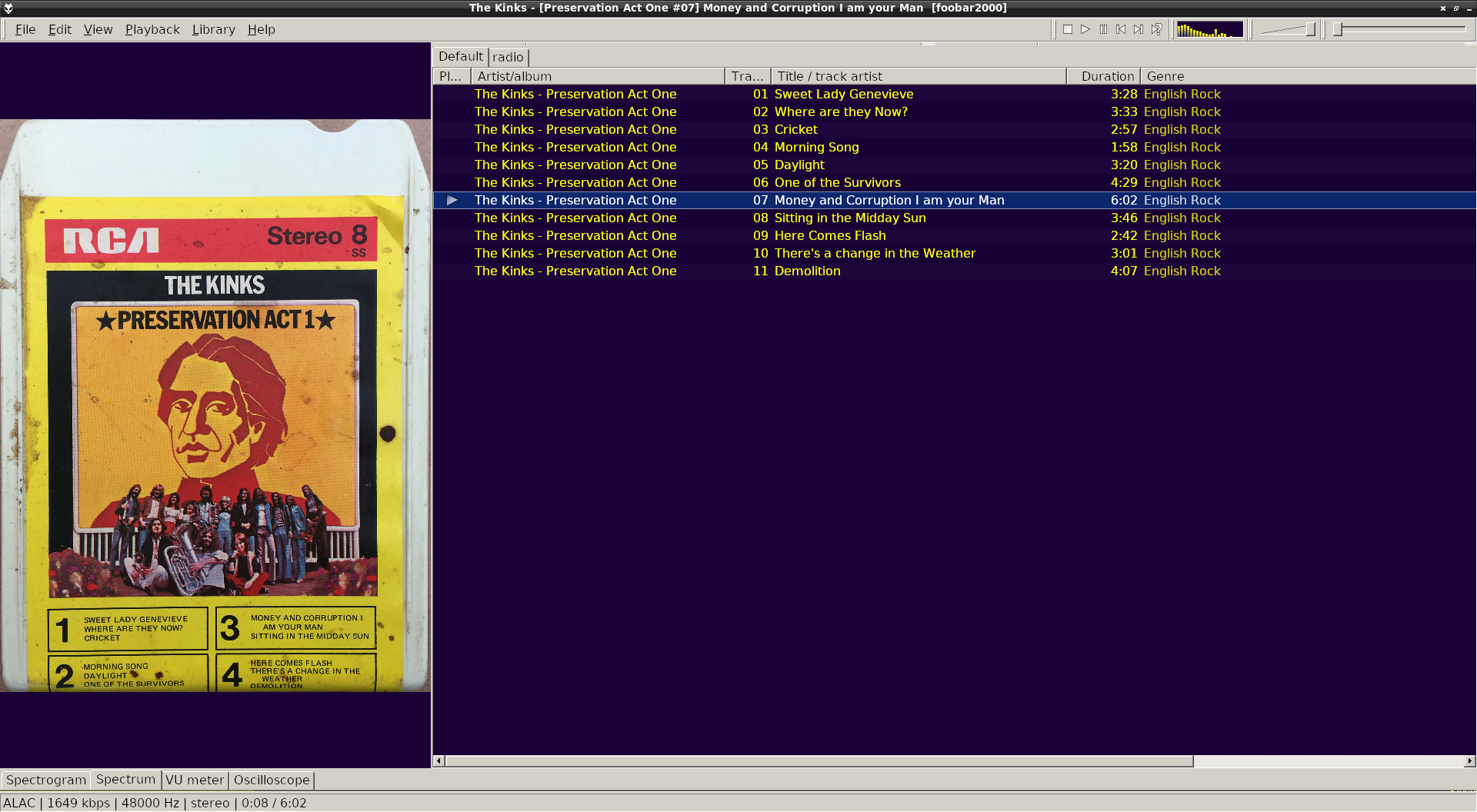Click Kinks album text on Demolition row
Viewport: 1477px width, 812px height.
pos(575,271)
